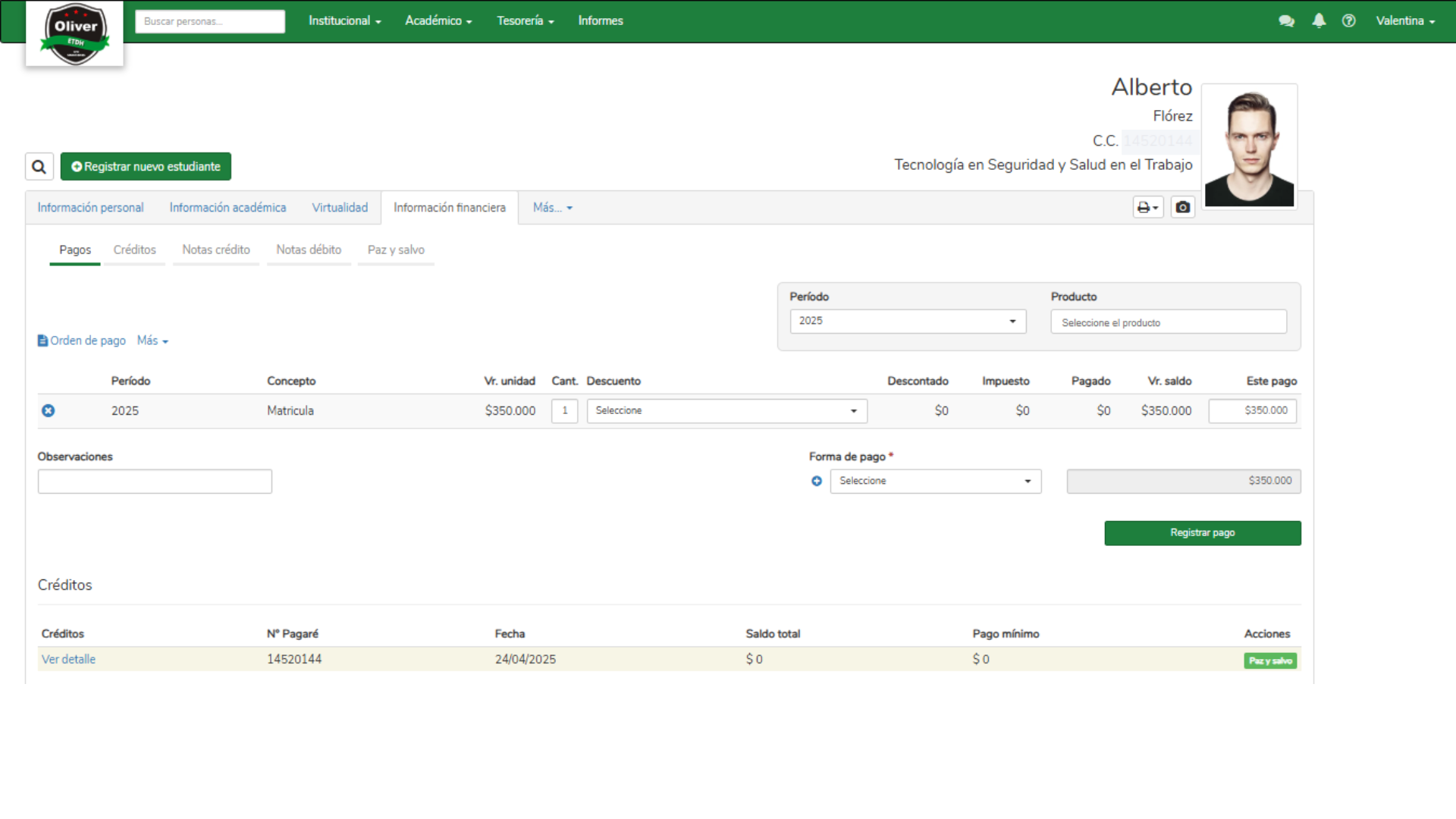Click Registrar nuevo estudiante
The height and width of the screenshot is (819, 1456).
click(x=146, y=166)
